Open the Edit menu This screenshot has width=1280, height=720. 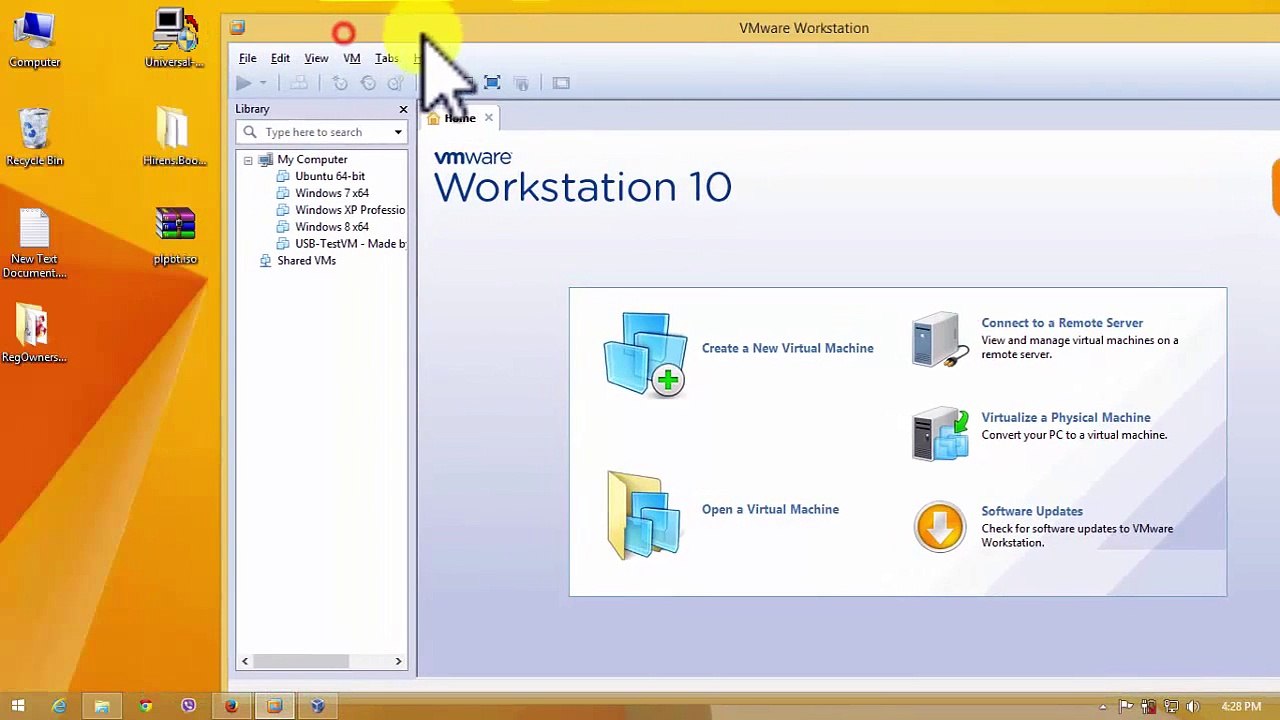(x=280, y=58)
